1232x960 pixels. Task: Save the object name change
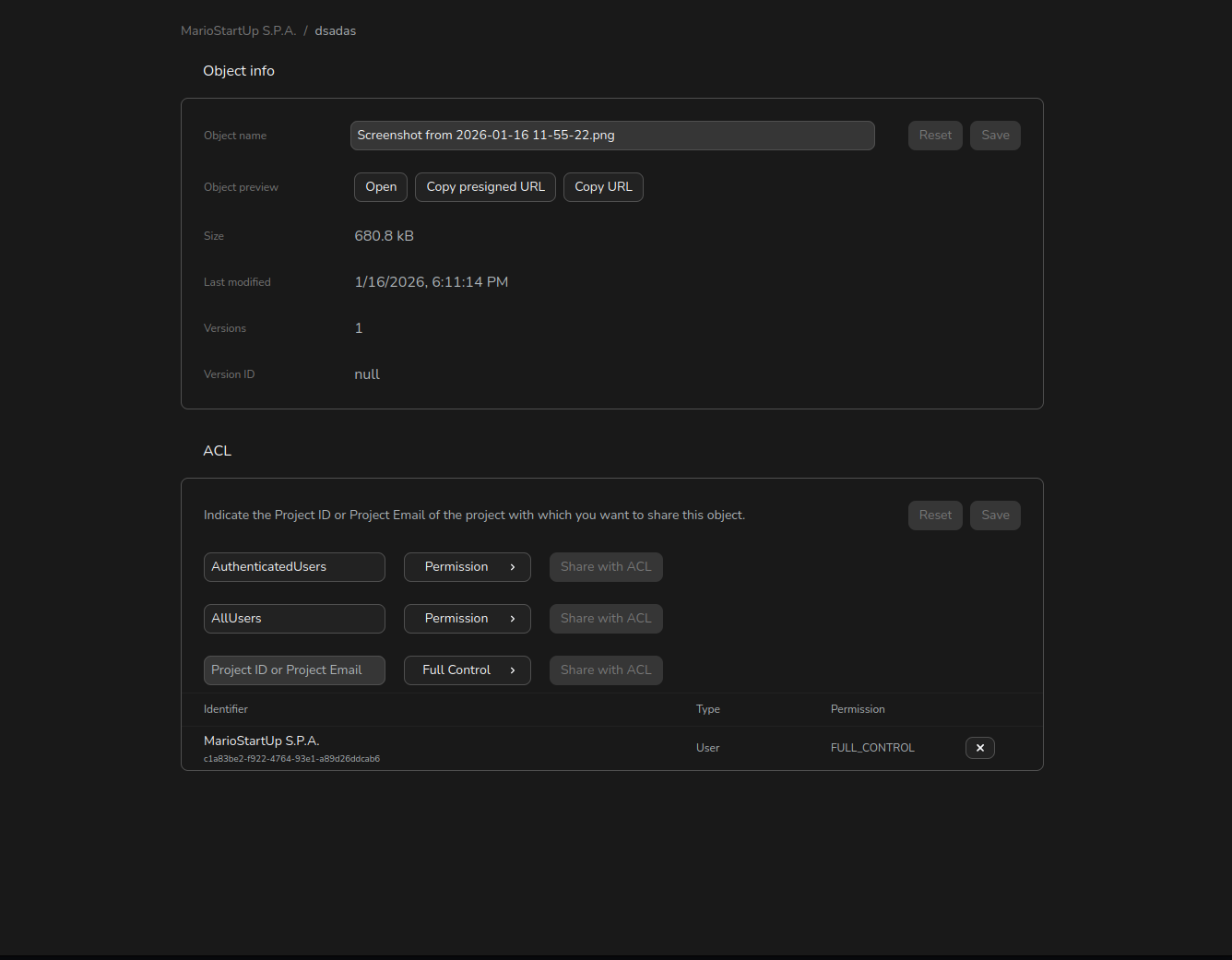995,135
